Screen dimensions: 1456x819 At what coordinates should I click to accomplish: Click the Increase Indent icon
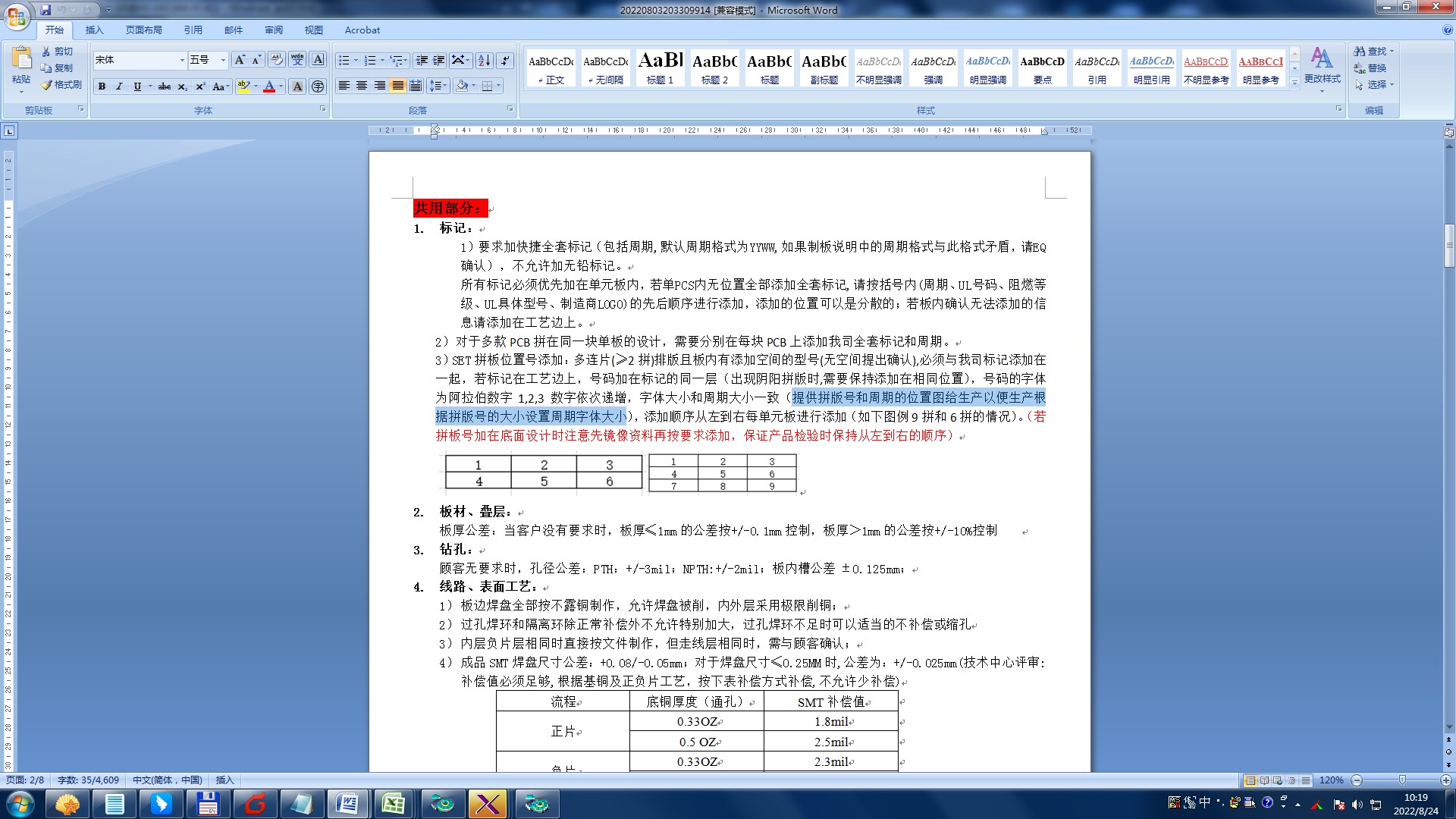439,60
